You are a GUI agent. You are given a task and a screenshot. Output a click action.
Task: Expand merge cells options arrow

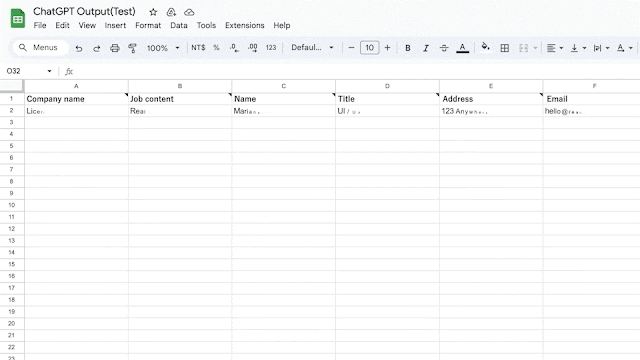[535, 48]
